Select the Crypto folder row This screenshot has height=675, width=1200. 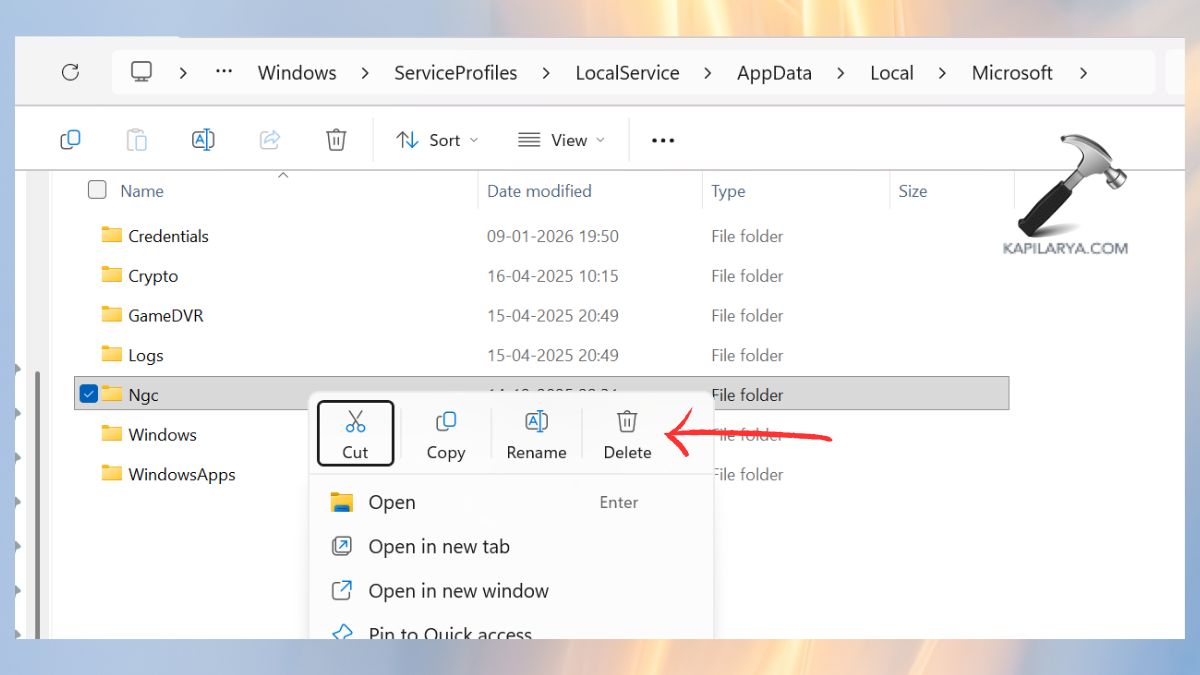pyautogui.click(x=153, y=275)
